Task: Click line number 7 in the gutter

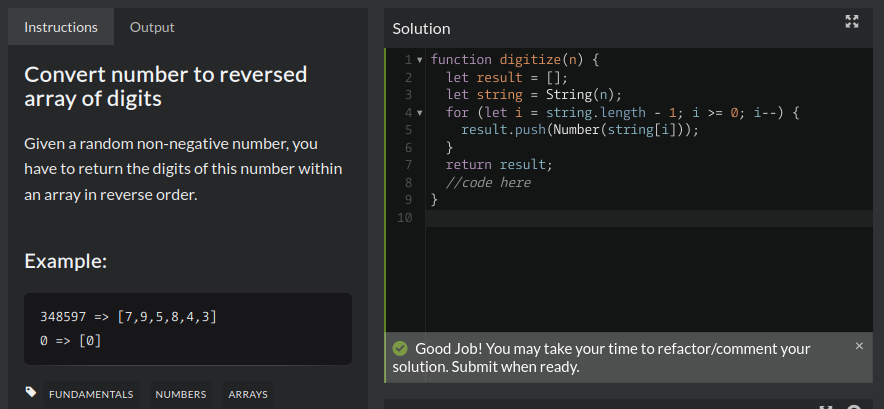Action: (408, 165)
